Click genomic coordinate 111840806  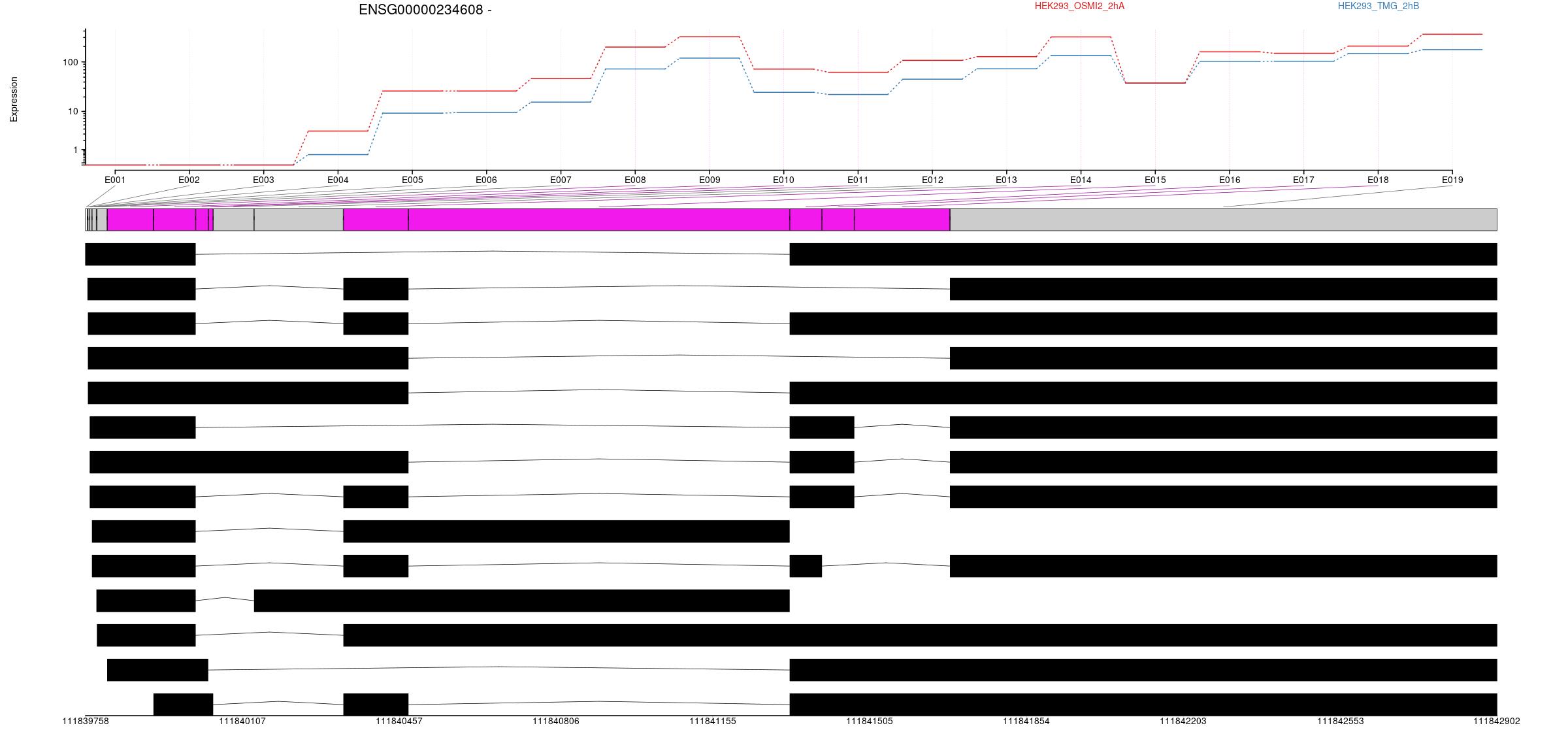(556, 722)
